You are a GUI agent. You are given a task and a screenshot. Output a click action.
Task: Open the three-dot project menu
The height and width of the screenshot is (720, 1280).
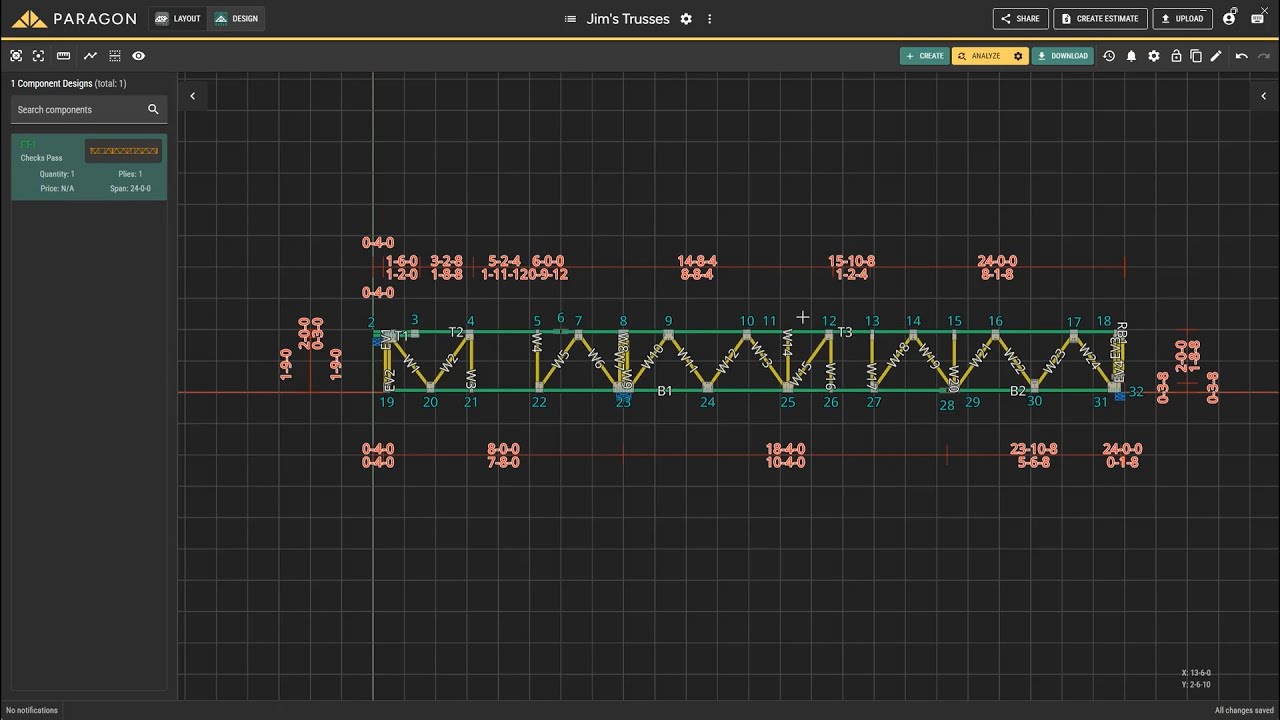click(710, 19)
